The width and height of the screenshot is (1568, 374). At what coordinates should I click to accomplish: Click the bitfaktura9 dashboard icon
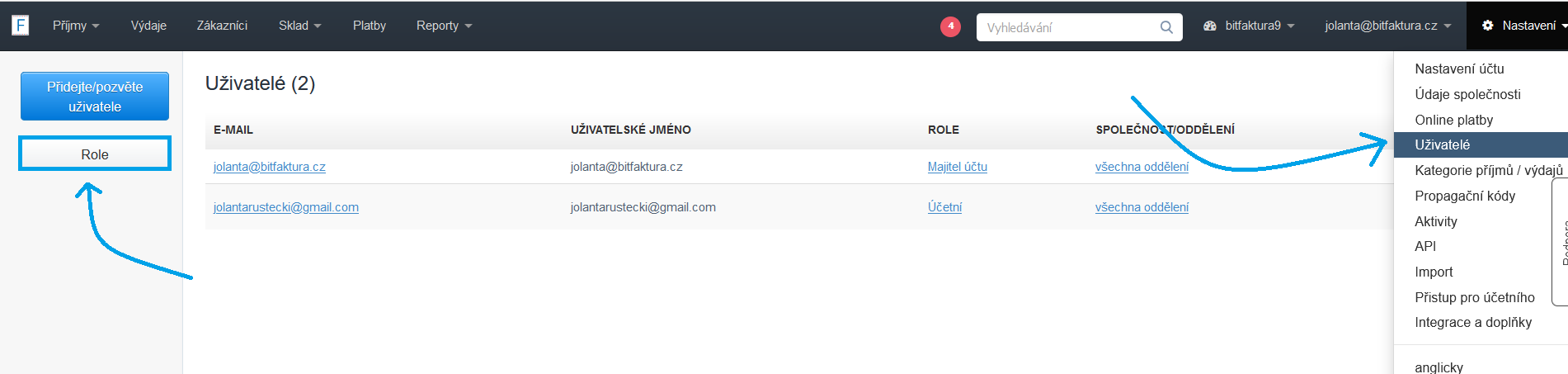coord(1210,26)
